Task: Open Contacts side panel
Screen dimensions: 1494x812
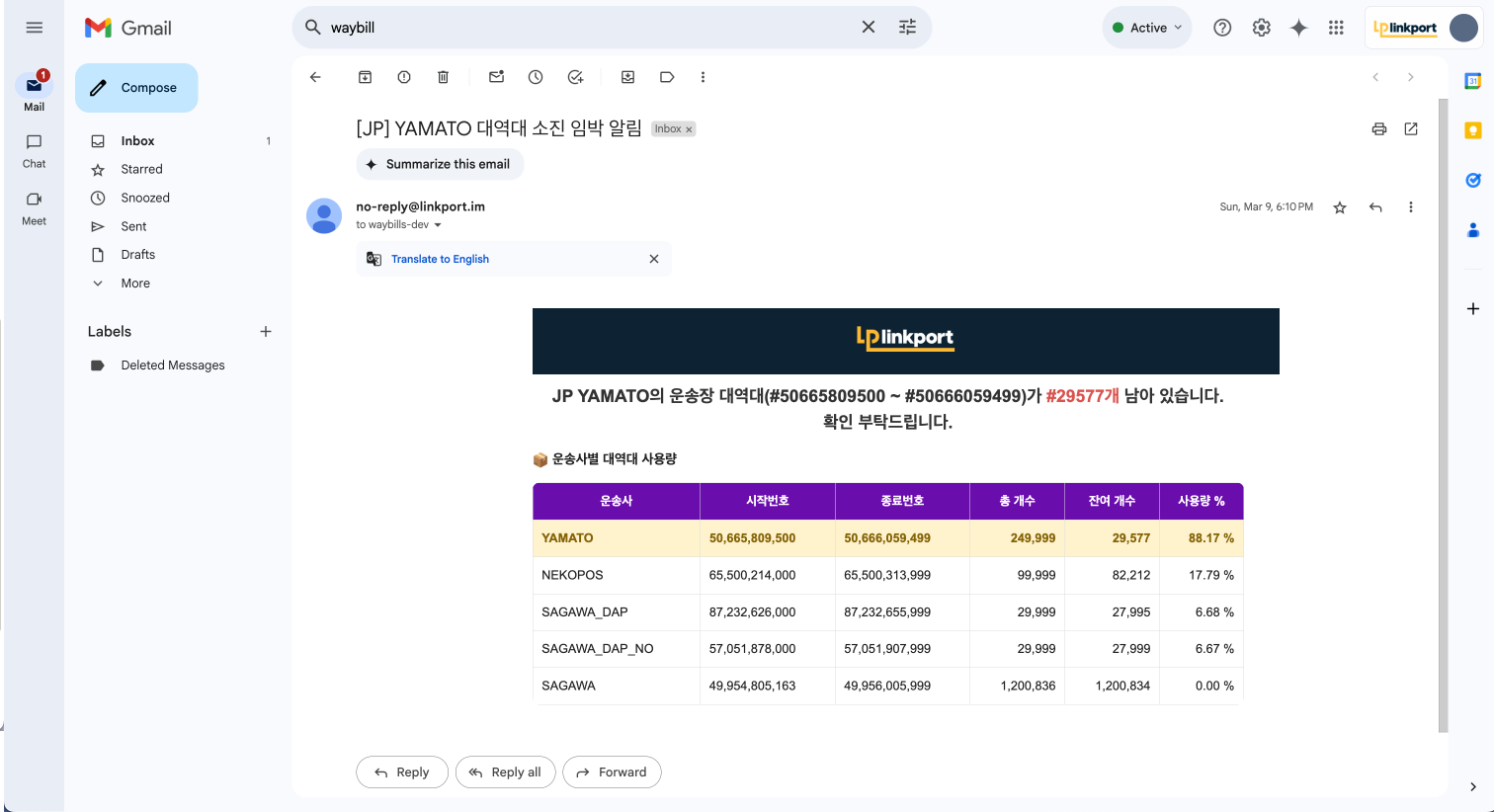Action: pos(1473,230)
